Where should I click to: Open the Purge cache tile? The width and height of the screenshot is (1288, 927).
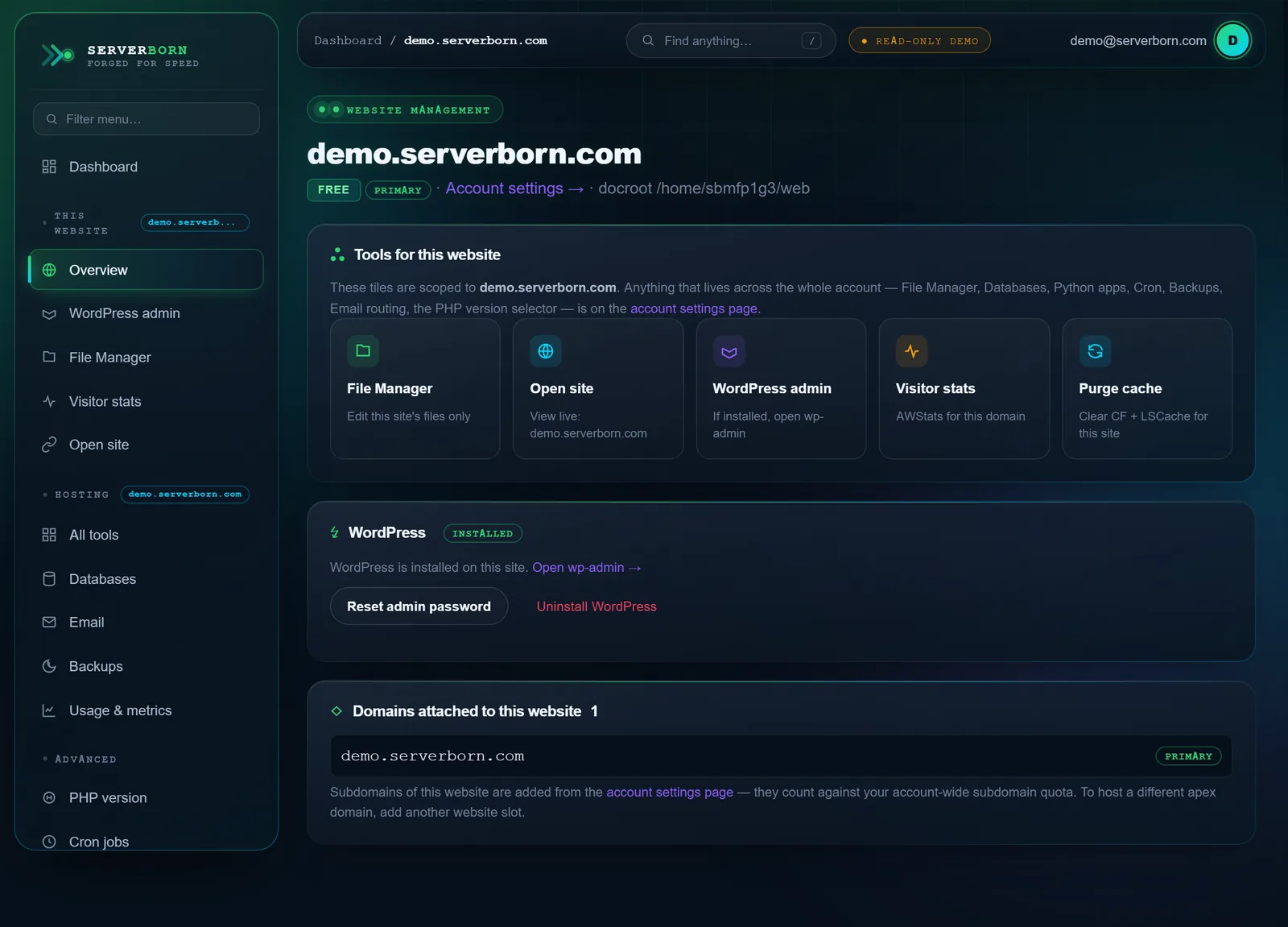[x=1147, y=389]
